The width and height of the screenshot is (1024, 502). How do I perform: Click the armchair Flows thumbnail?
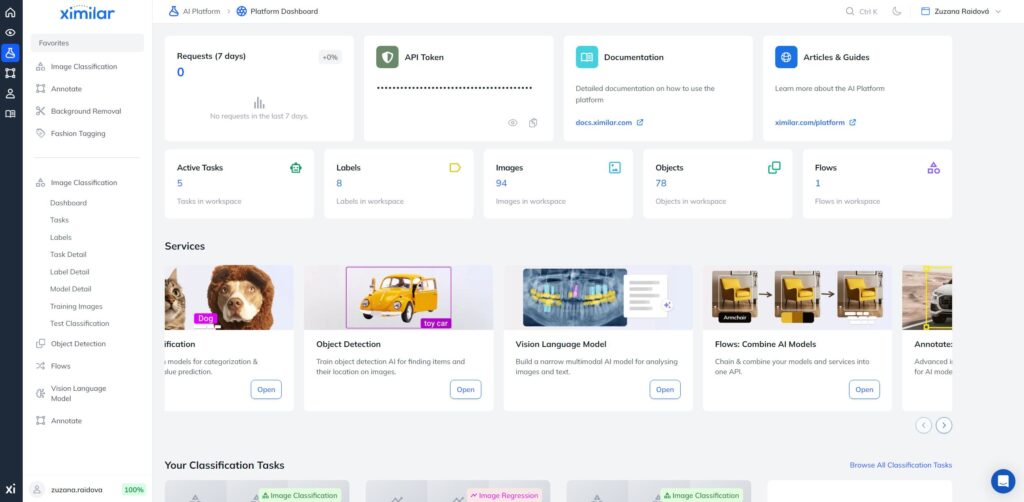(797, 297)
